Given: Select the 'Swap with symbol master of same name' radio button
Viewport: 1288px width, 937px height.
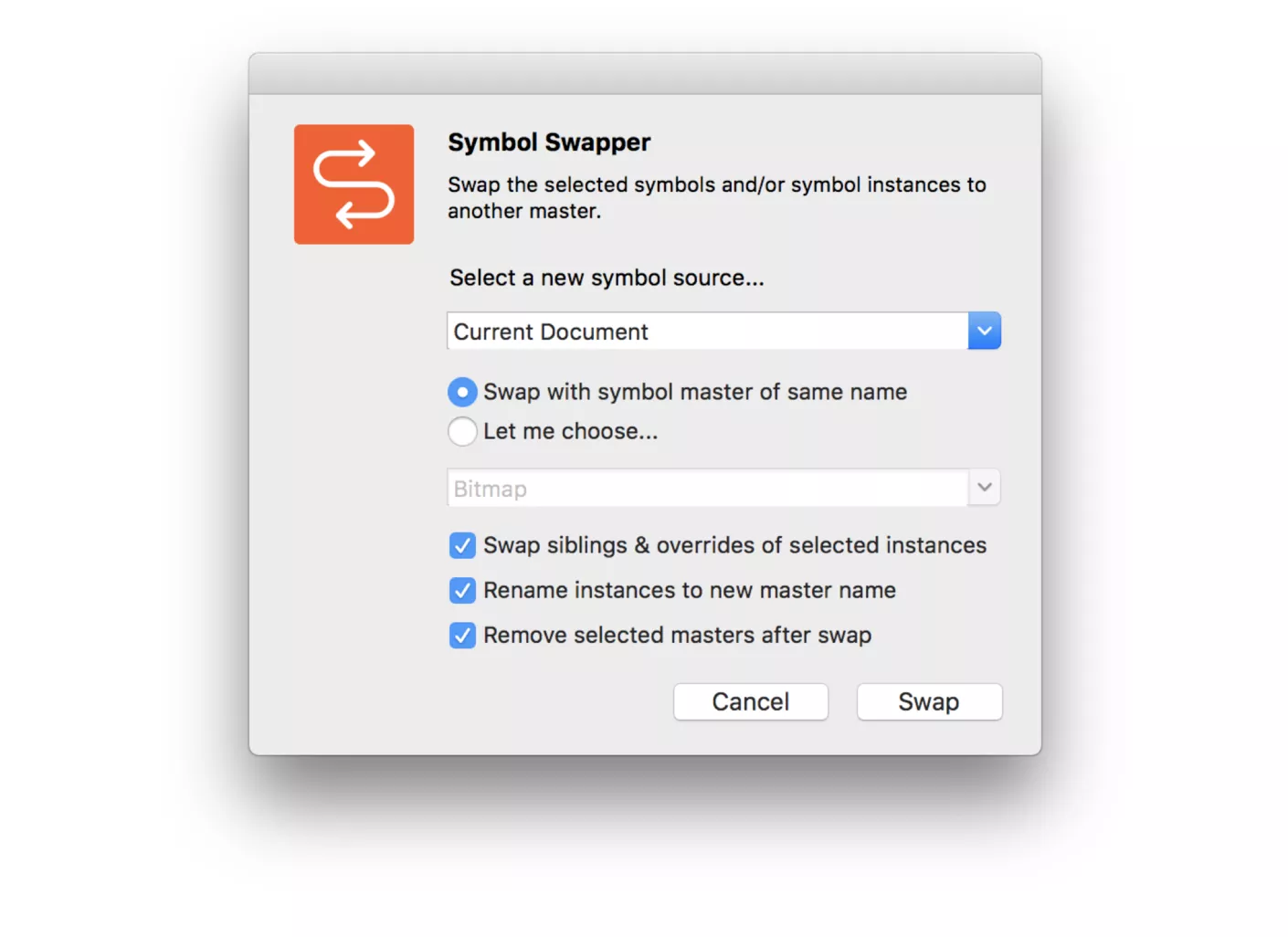Looking at the screenshot, I should [x=462, y=393].
